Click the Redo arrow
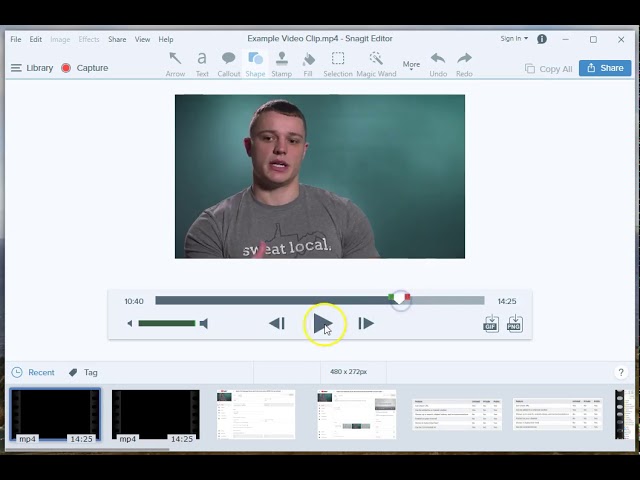The height and width of the screenshot is (480, 640). click(x=464, y=64)
